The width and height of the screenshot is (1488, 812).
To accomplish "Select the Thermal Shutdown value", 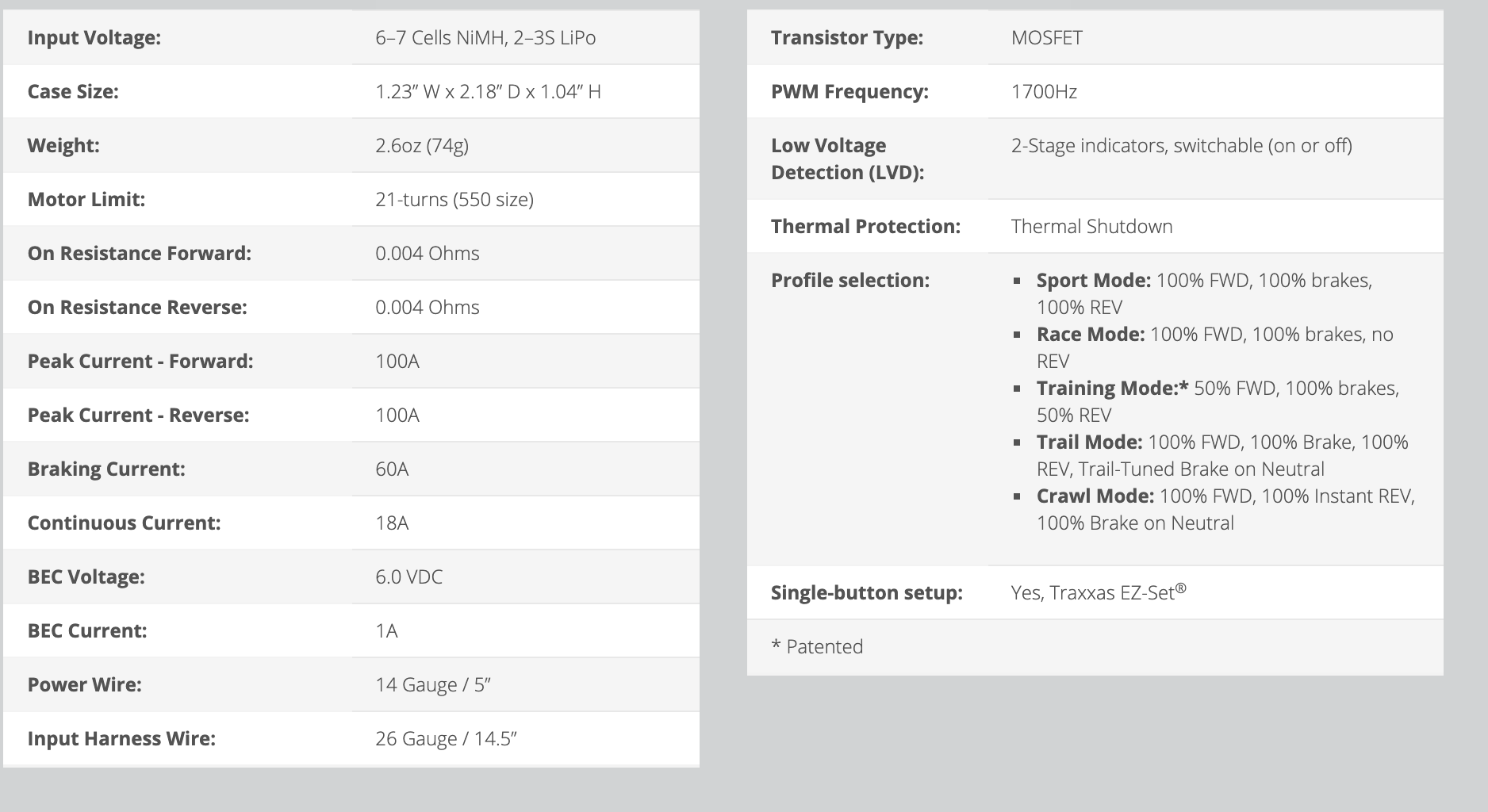I will click(1091, 226).
